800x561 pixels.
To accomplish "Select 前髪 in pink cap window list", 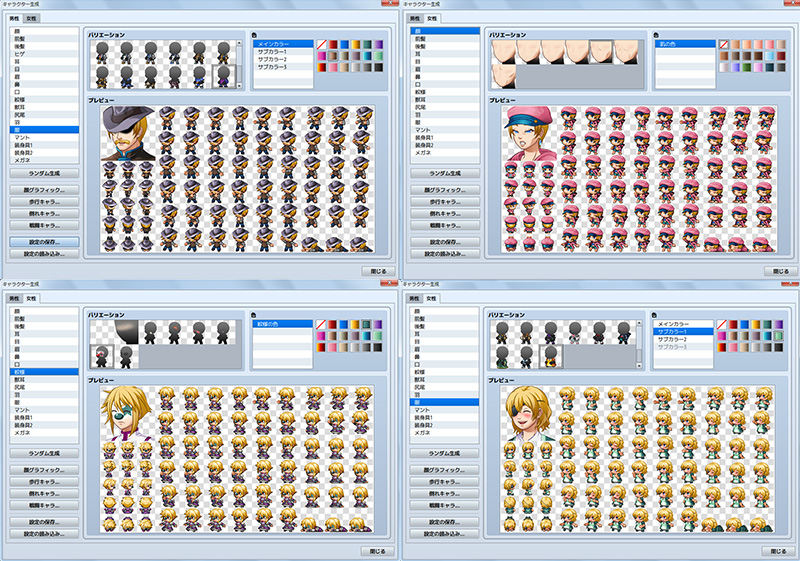I will pos(445,38).
